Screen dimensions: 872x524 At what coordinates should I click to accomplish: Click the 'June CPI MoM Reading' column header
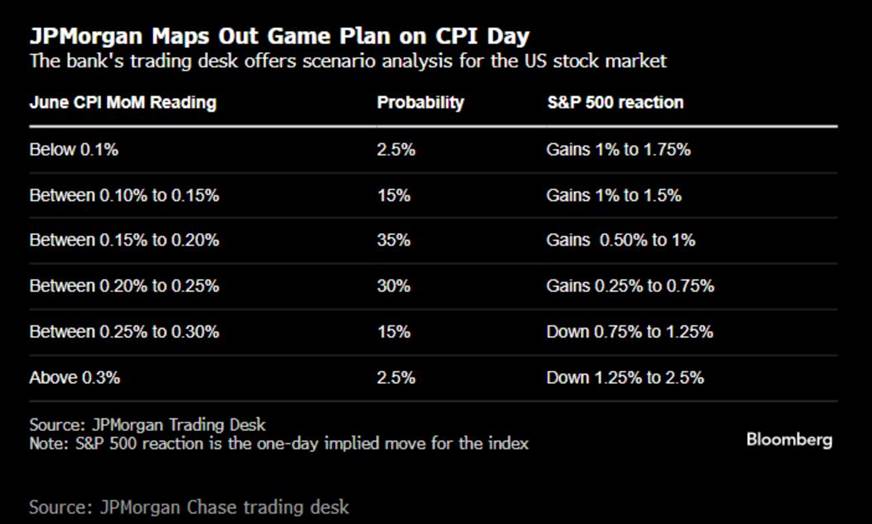[123, 102]
